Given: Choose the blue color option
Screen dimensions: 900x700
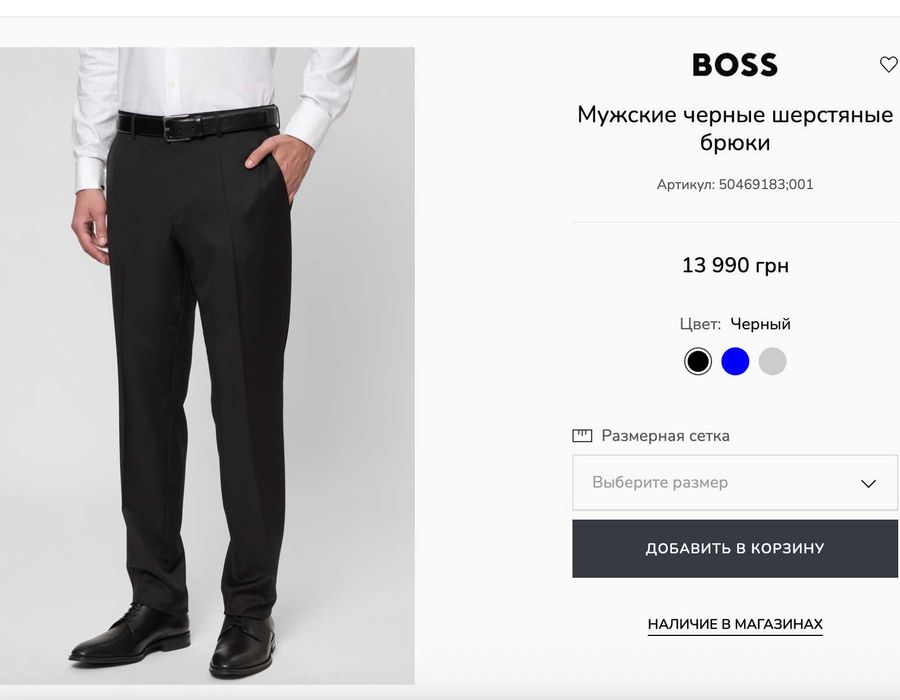Looking at the screenshot, I should click(735, 361).
